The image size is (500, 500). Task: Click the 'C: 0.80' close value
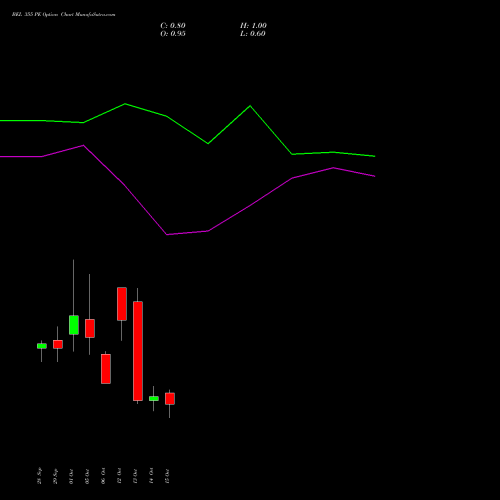click(x=173, y=26)
